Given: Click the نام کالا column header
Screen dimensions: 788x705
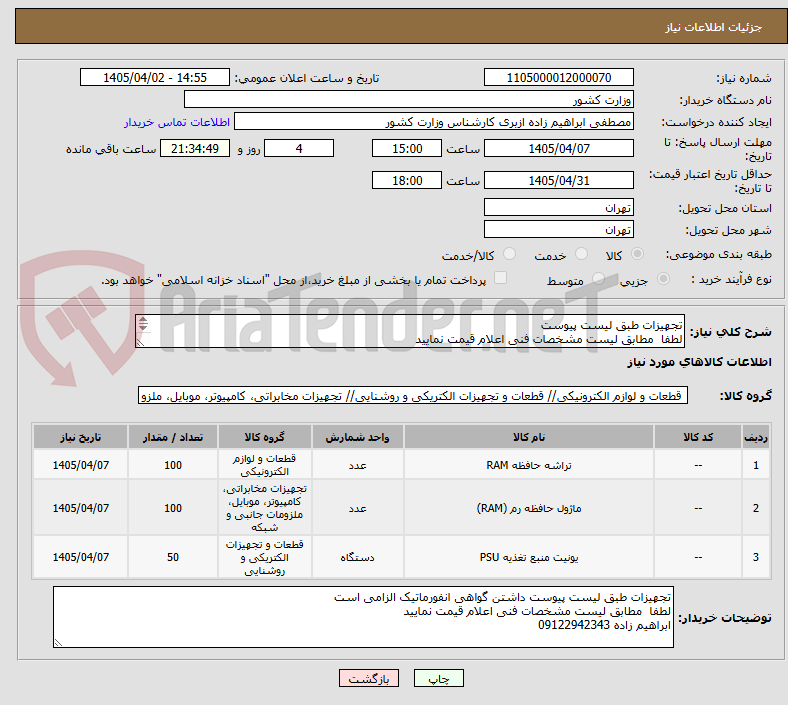Looking at the screenshot, I should click(529, 437).
